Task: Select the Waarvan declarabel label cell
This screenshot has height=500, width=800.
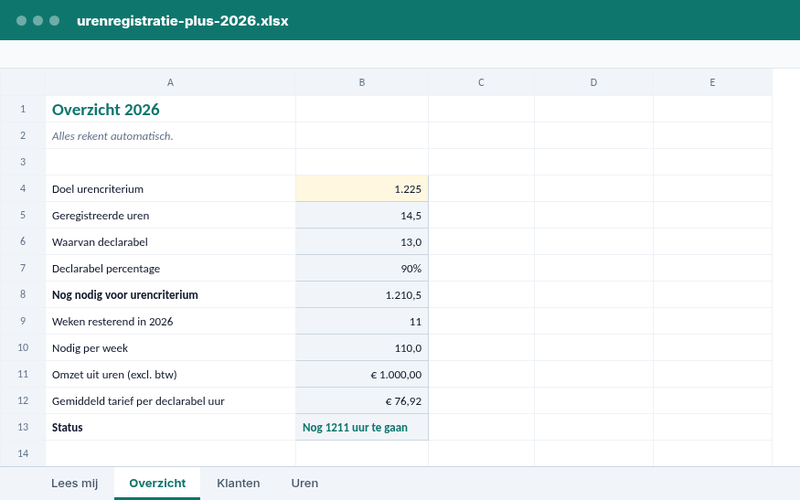Action: 170,242
